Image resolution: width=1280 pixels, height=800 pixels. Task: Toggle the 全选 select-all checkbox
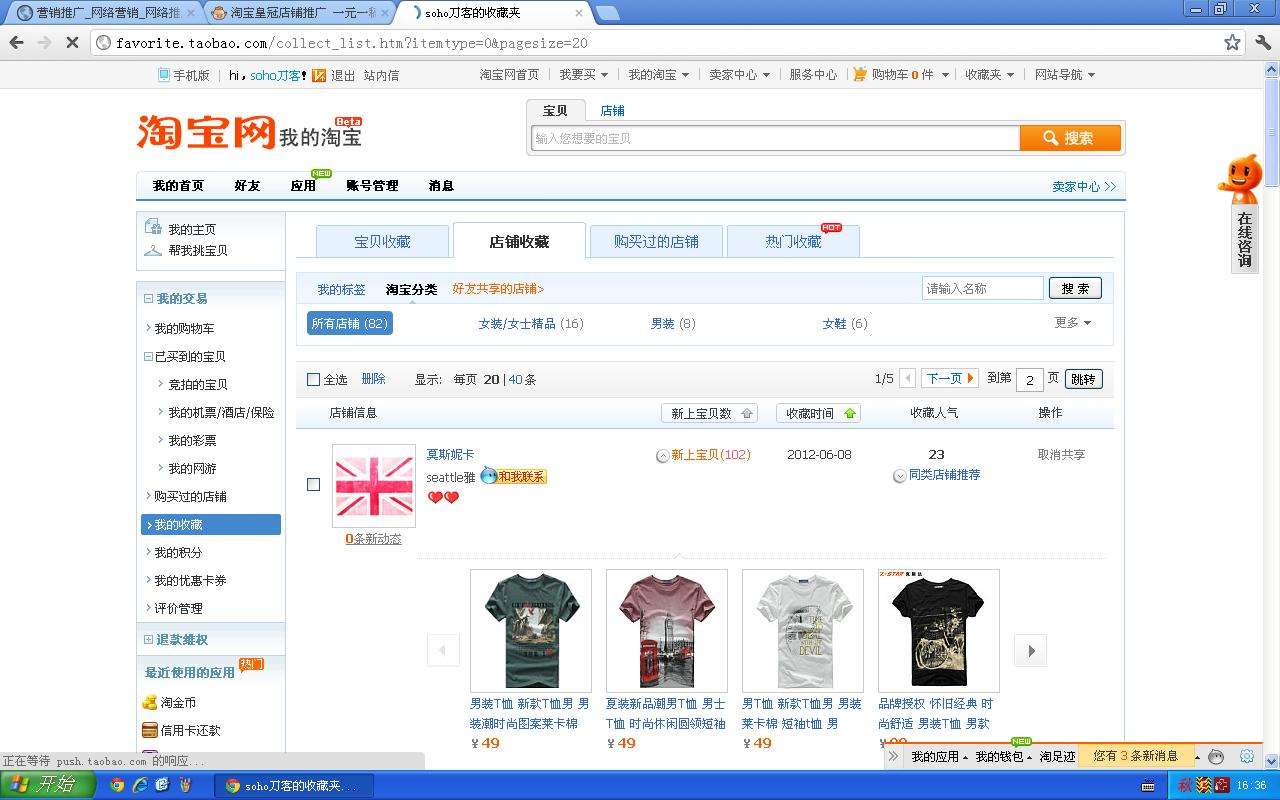313,380
